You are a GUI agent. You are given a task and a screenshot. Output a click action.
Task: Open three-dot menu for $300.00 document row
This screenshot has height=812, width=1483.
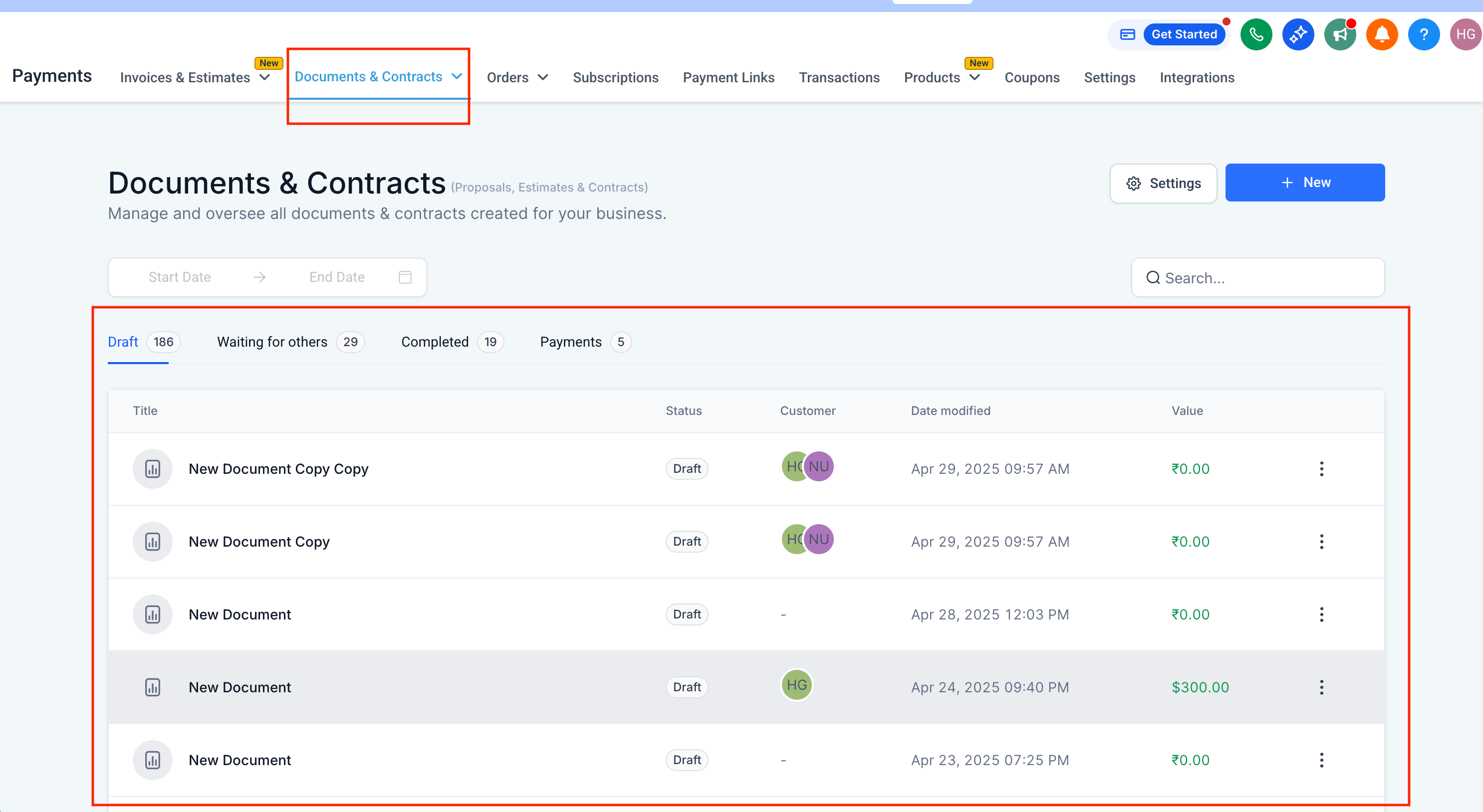(x=1321, y=686)
